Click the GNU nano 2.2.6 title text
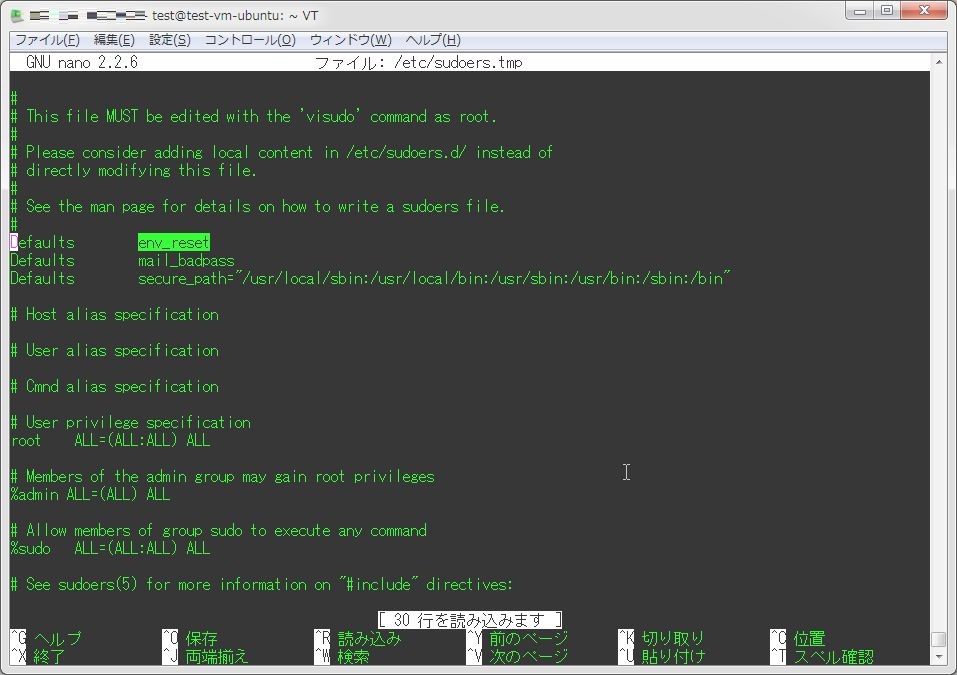 (x=82, y=62)
